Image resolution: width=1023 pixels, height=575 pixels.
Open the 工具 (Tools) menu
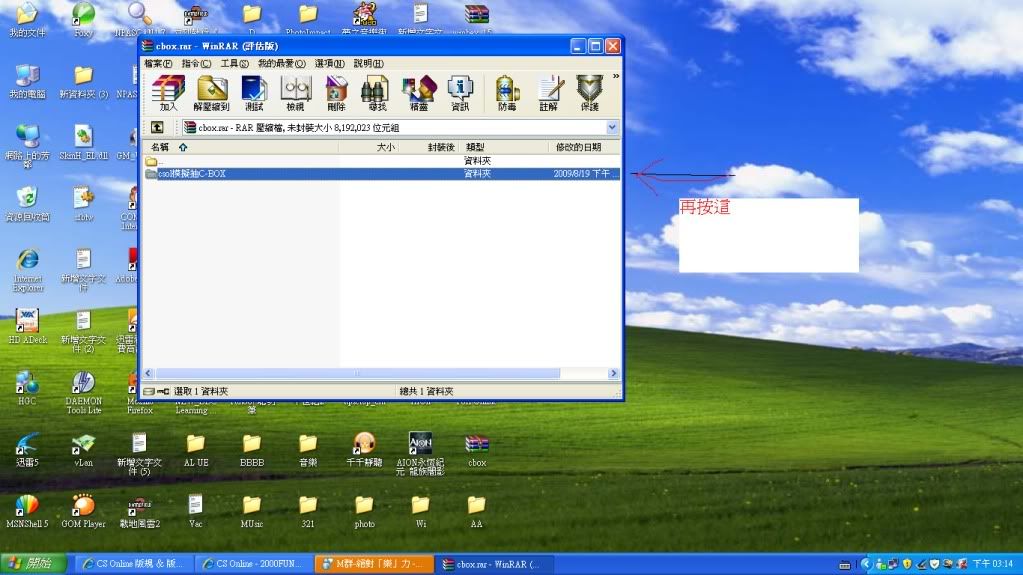click(234, 63)
